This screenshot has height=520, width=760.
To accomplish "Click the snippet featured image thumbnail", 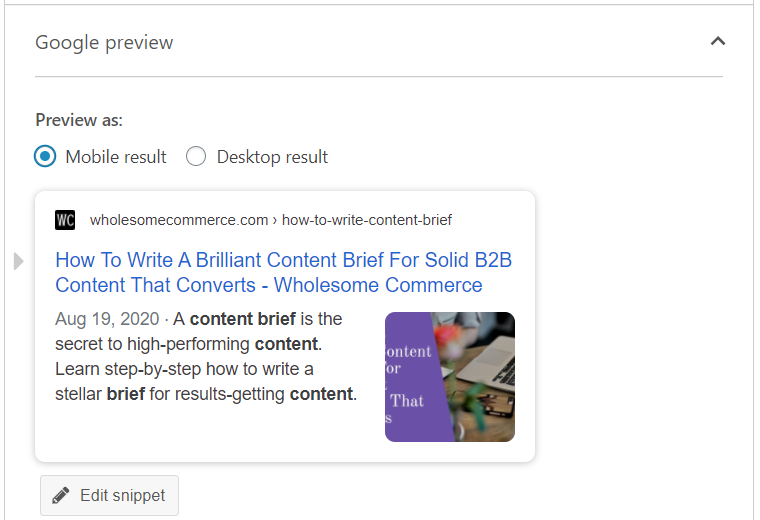I will click(450, 377).
